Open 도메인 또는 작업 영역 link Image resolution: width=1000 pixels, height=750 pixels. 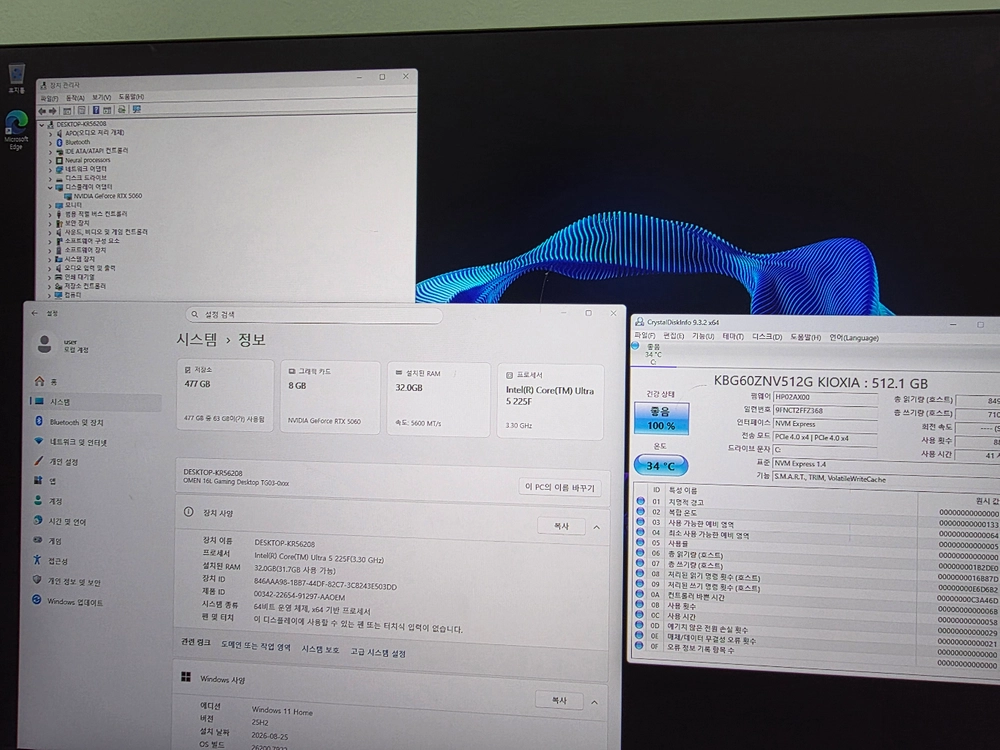[x=256, y=646]
